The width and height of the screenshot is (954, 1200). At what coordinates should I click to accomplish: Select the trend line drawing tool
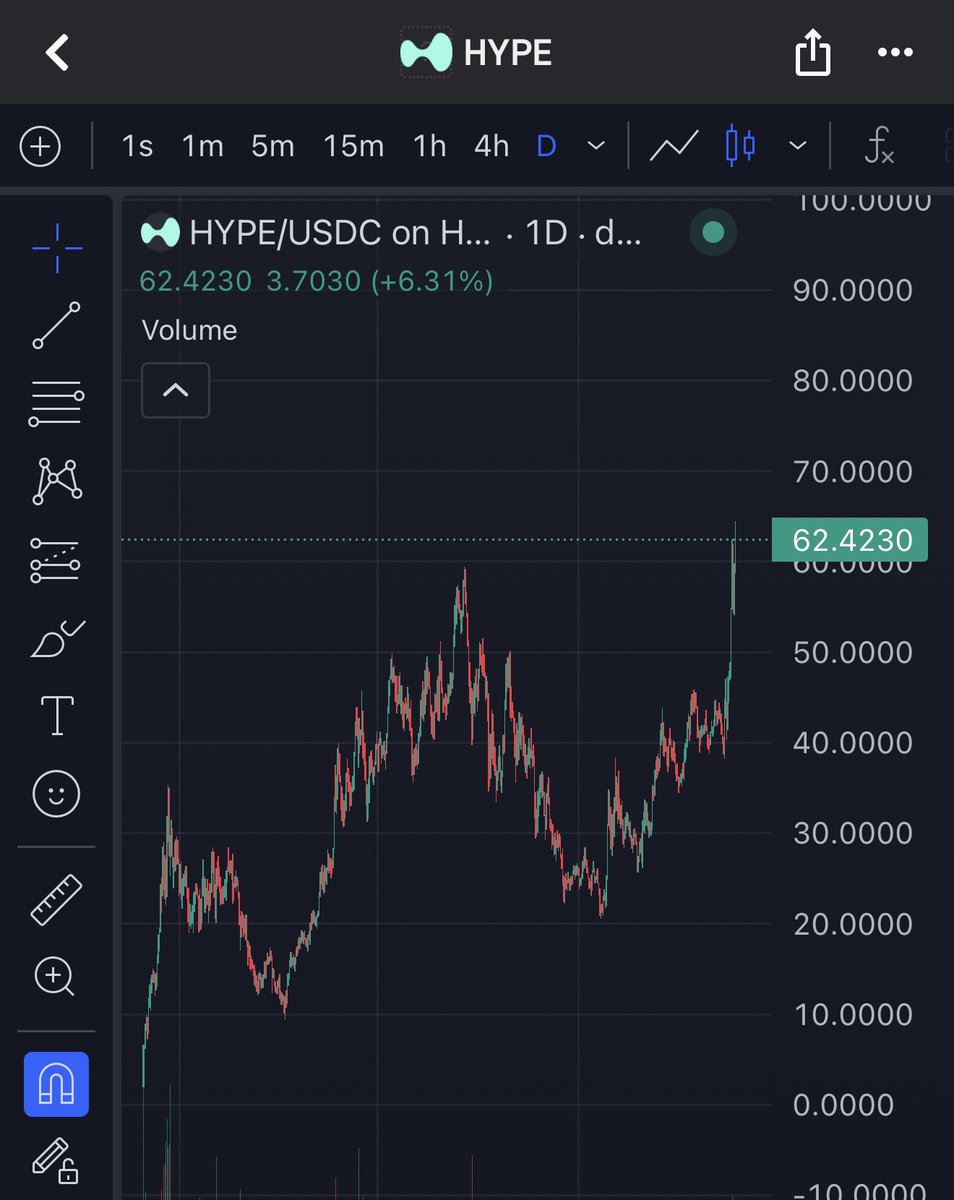tap(57, 325)
